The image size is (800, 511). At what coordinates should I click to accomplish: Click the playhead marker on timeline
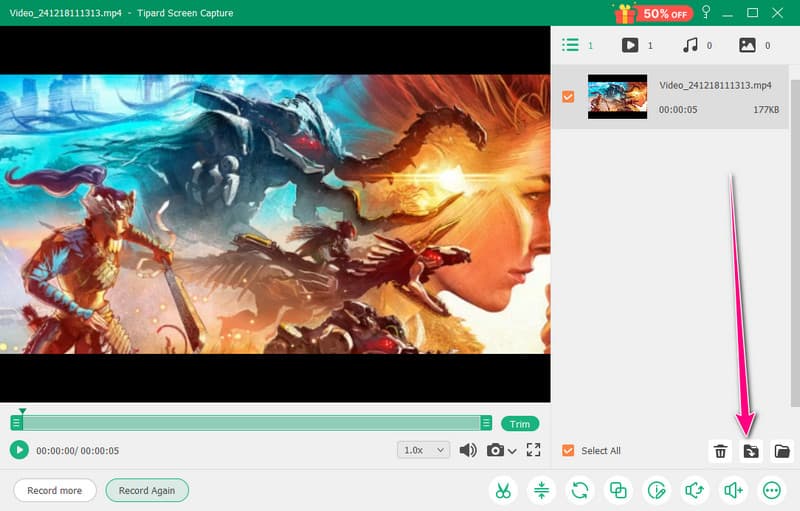click(x=22, y=411)
